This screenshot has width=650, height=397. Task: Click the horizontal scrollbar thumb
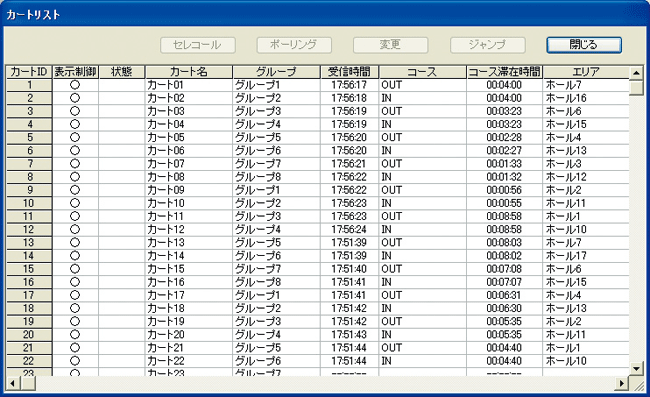tap(28, 383)
